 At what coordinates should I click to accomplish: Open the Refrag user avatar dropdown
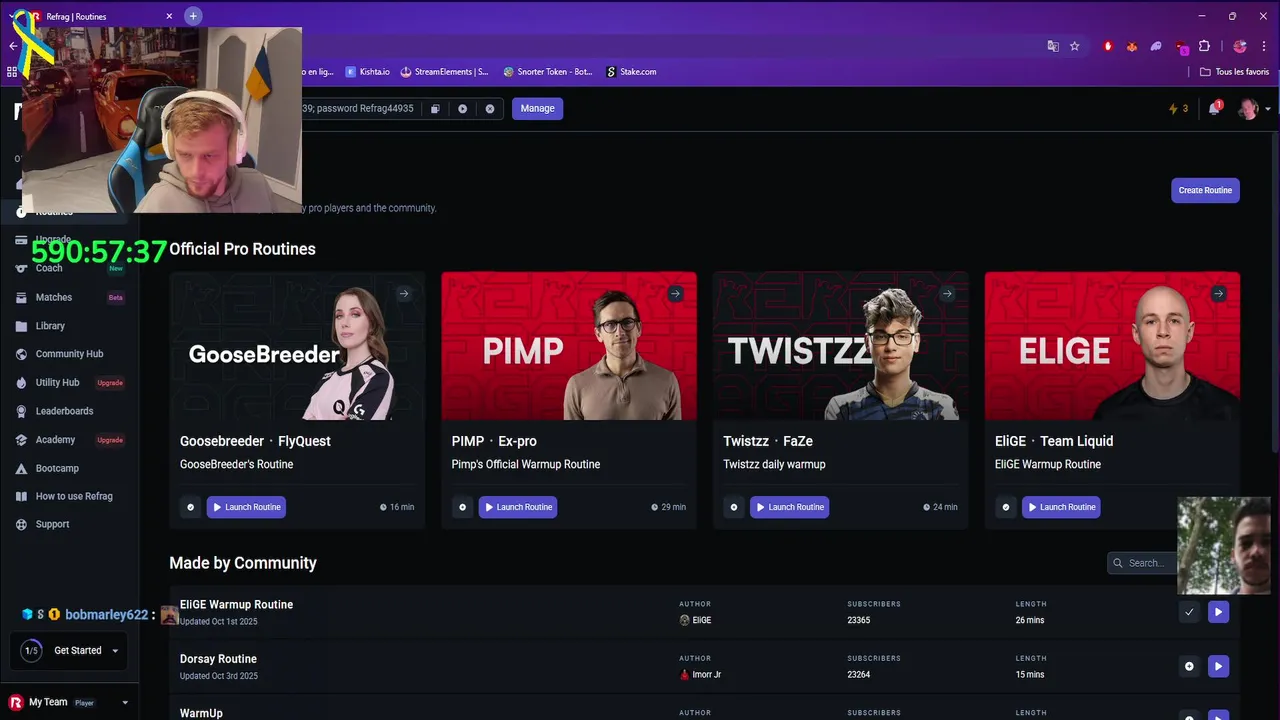1254,109
